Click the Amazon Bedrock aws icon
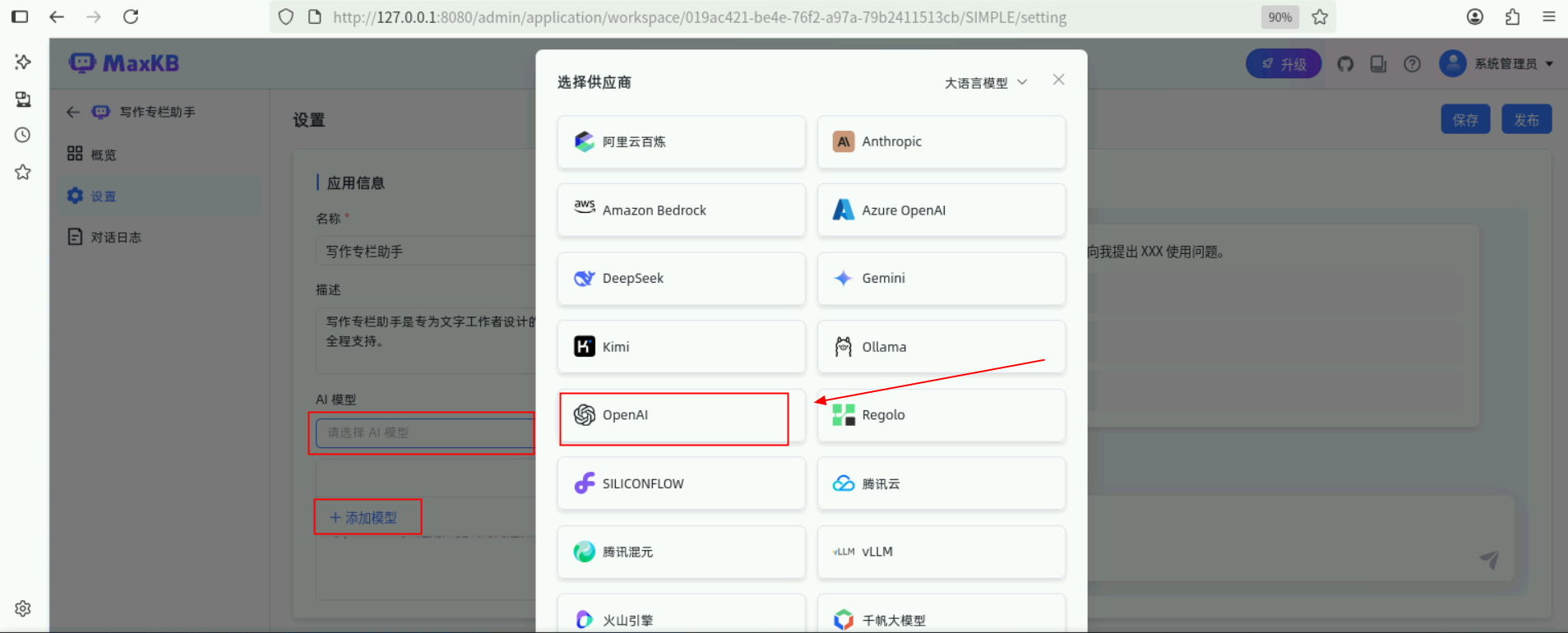1568x633 pixels. point(584,207)
